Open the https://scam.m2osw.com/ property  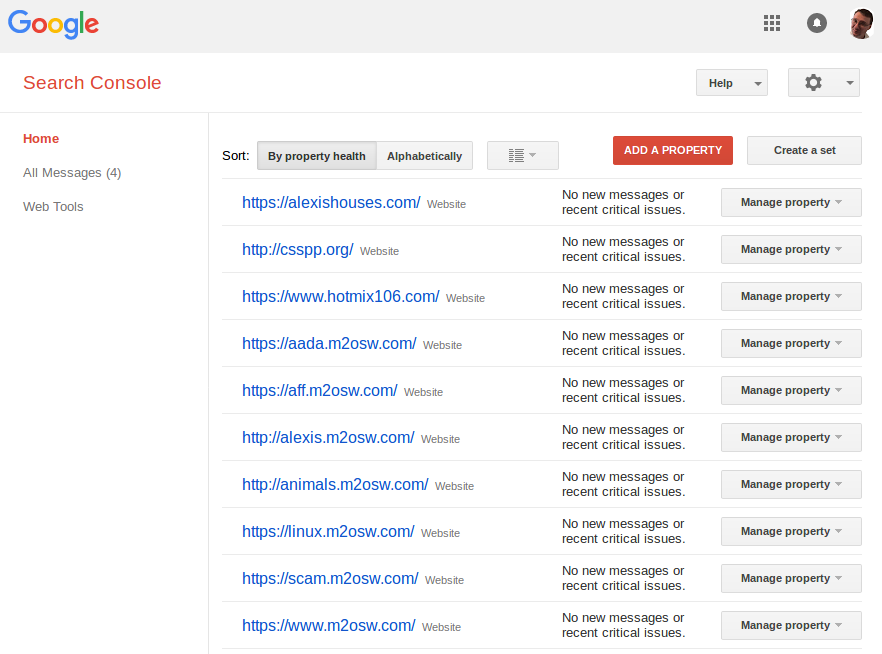tap(330, 578)
